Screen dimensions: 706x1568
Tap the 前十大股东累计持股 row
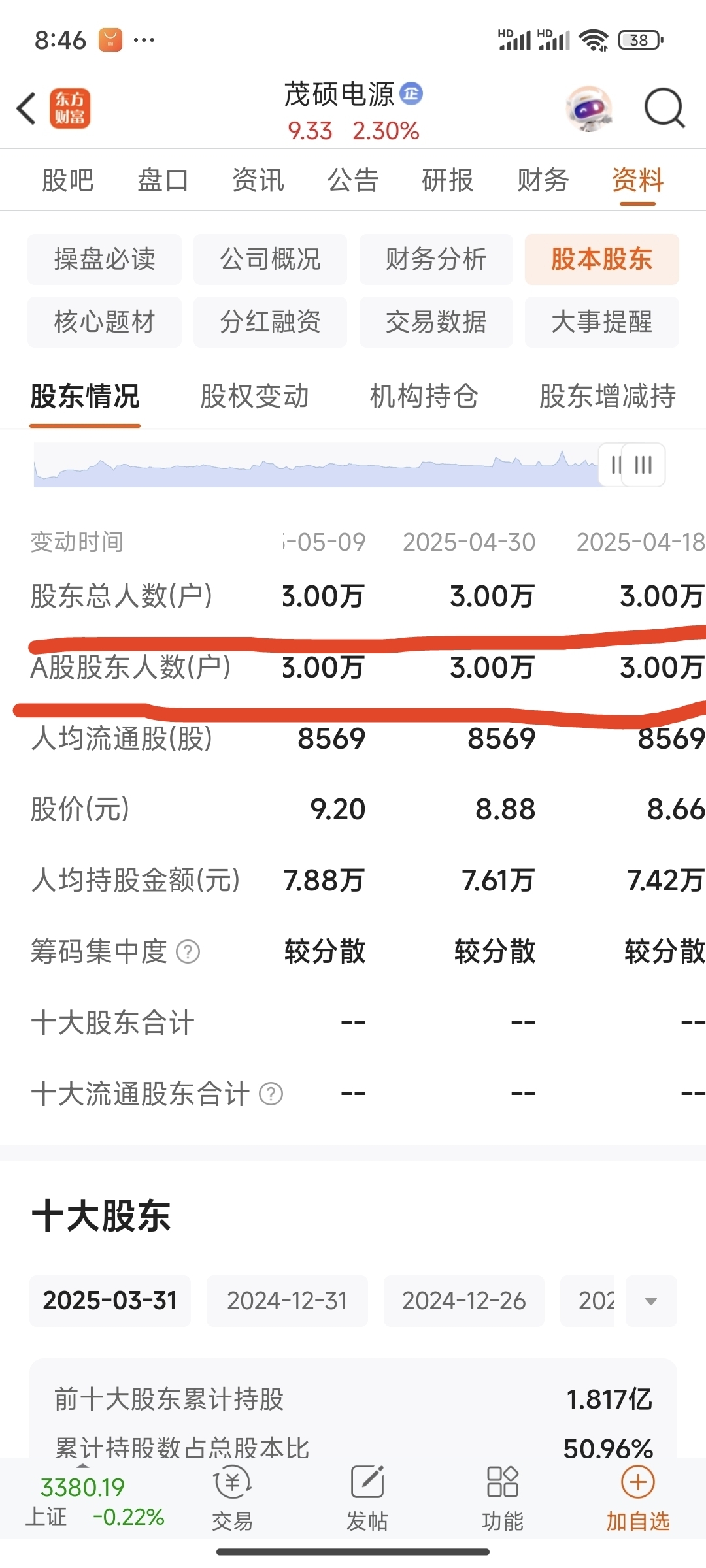[x=353, y=1399]
